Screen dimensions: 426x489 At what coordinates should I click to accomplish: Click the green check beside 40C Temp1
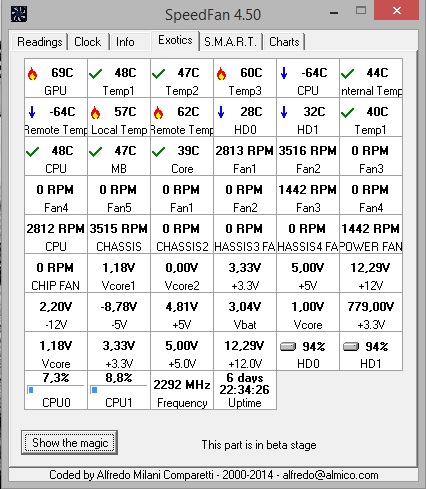click(x=347, y=113)
